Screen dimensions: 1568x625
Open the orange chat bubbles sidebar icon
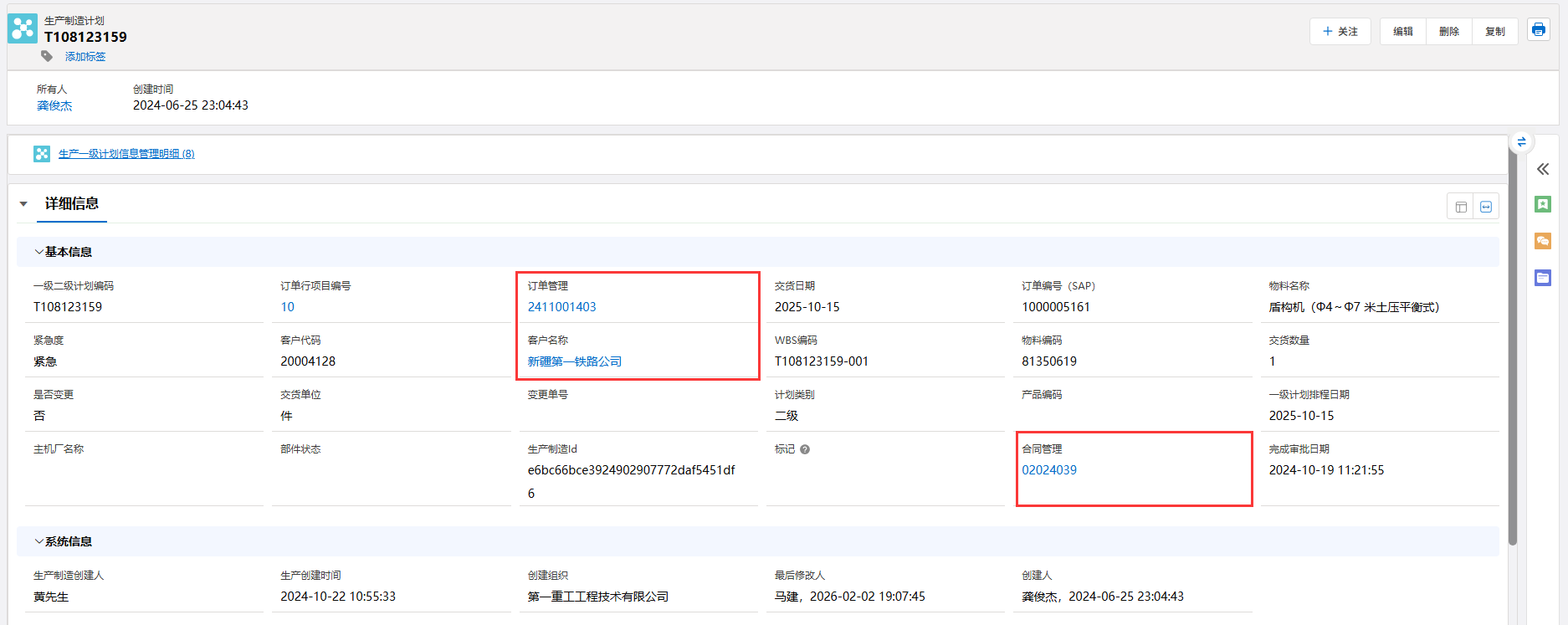click(1543, 241)
